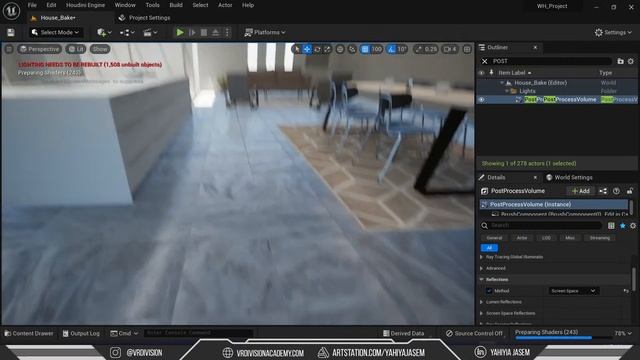The image size is (640, 360).
Task: Open the viewport Show menu
Action: click(100, 49)
